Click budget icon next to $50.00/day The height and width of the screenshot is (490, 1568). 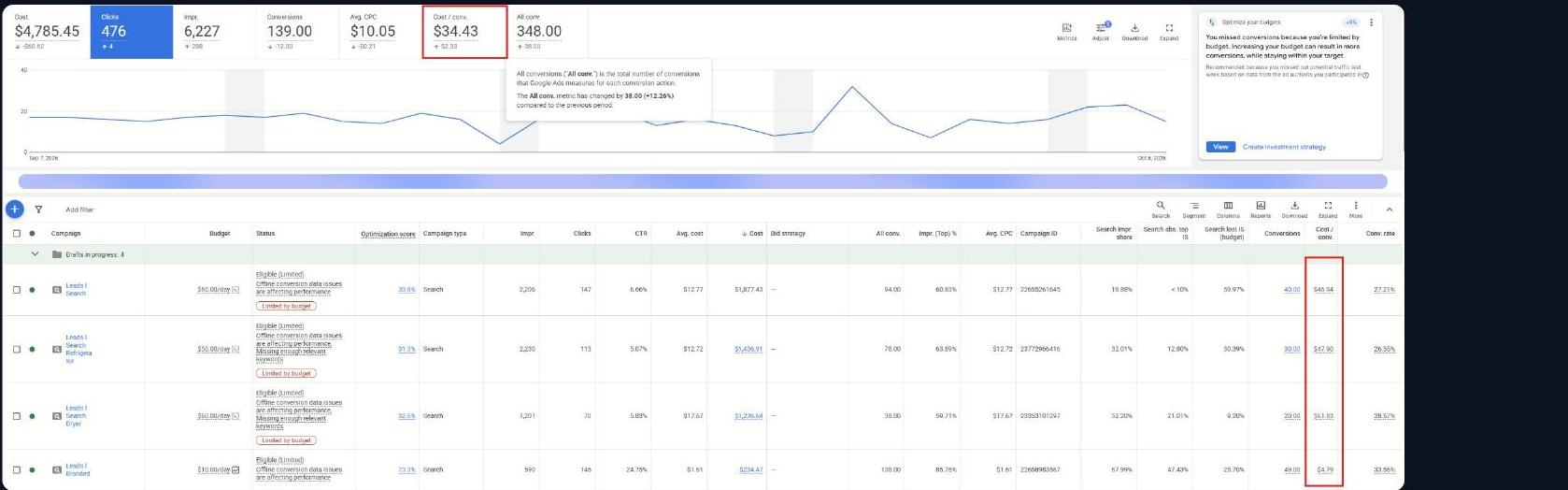[235, 349]
